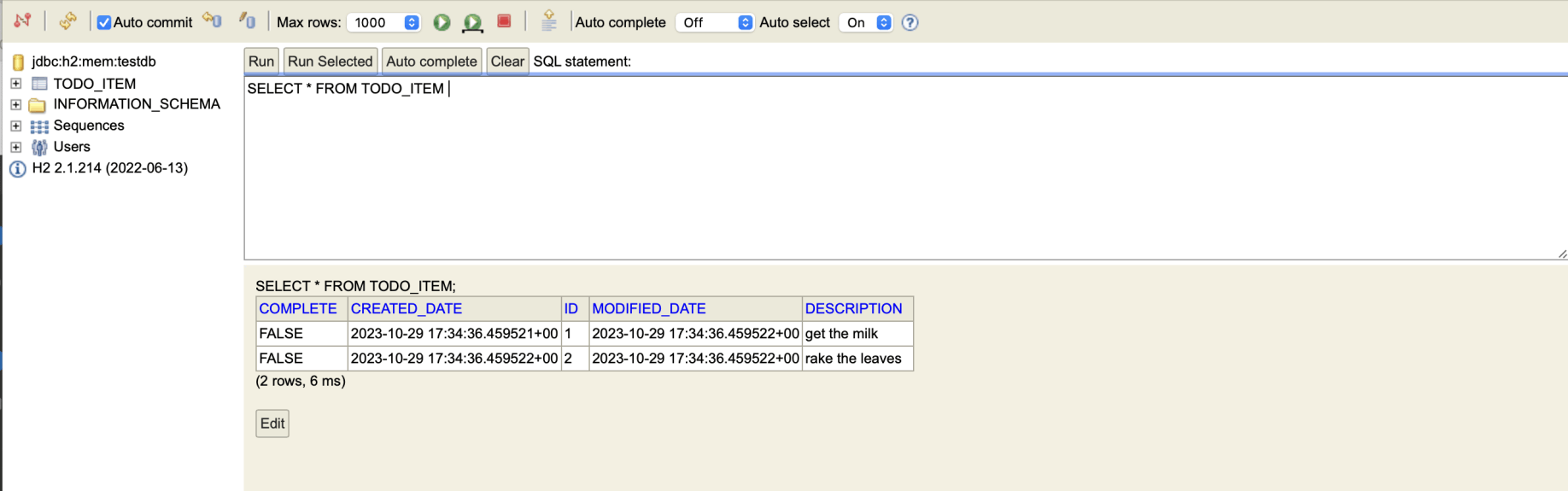Expand the TODO_ITEM table node
Image resolution: width=1568 pixels, height=491 pixels.
15,84
